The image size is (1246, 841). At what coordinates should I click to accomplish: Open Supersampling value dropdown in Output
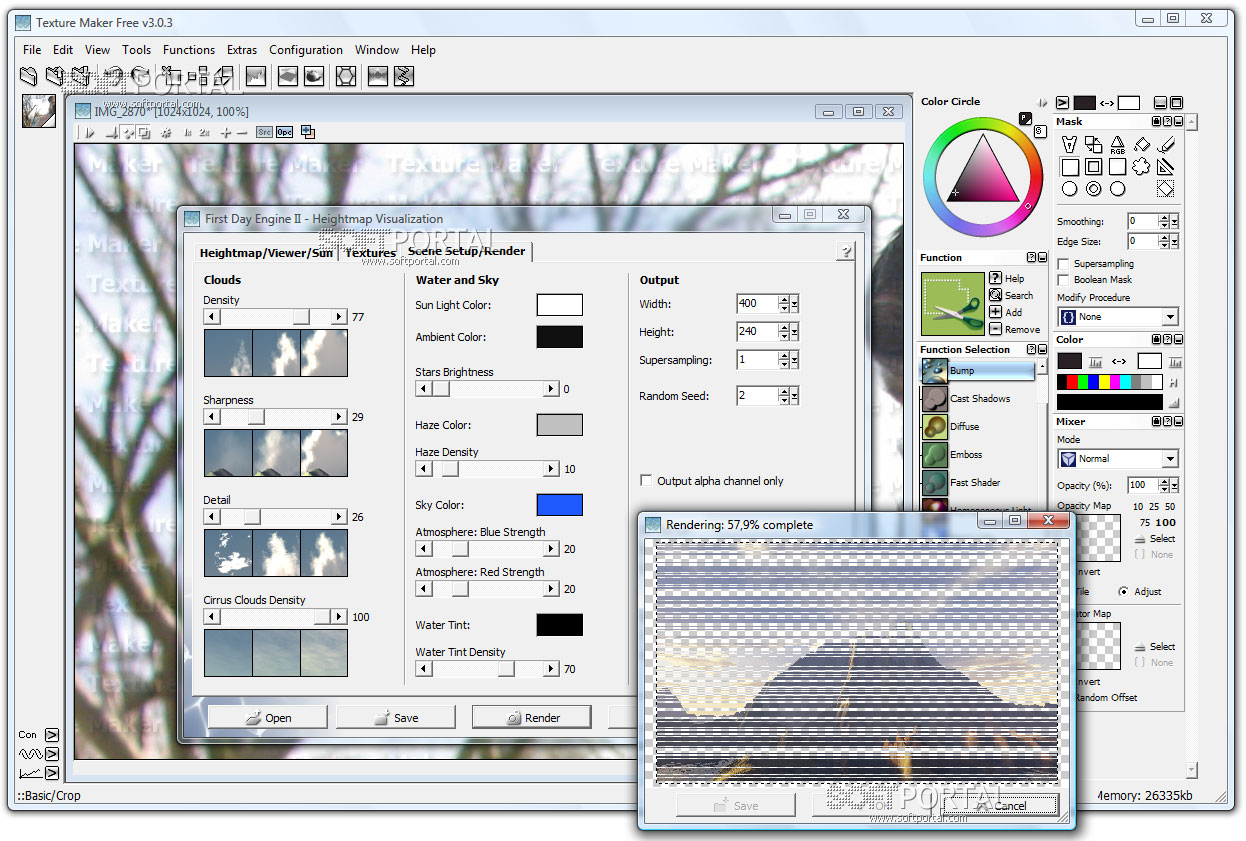pyautogui.click(x=795, y=360)
